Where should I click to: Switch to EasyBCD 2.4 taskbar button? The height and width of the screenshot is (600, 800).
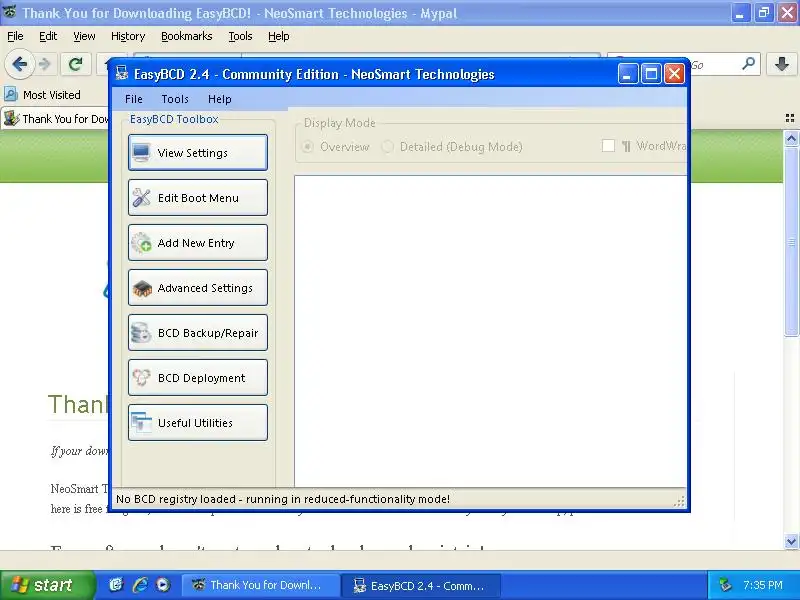click(x=421, y=585)
